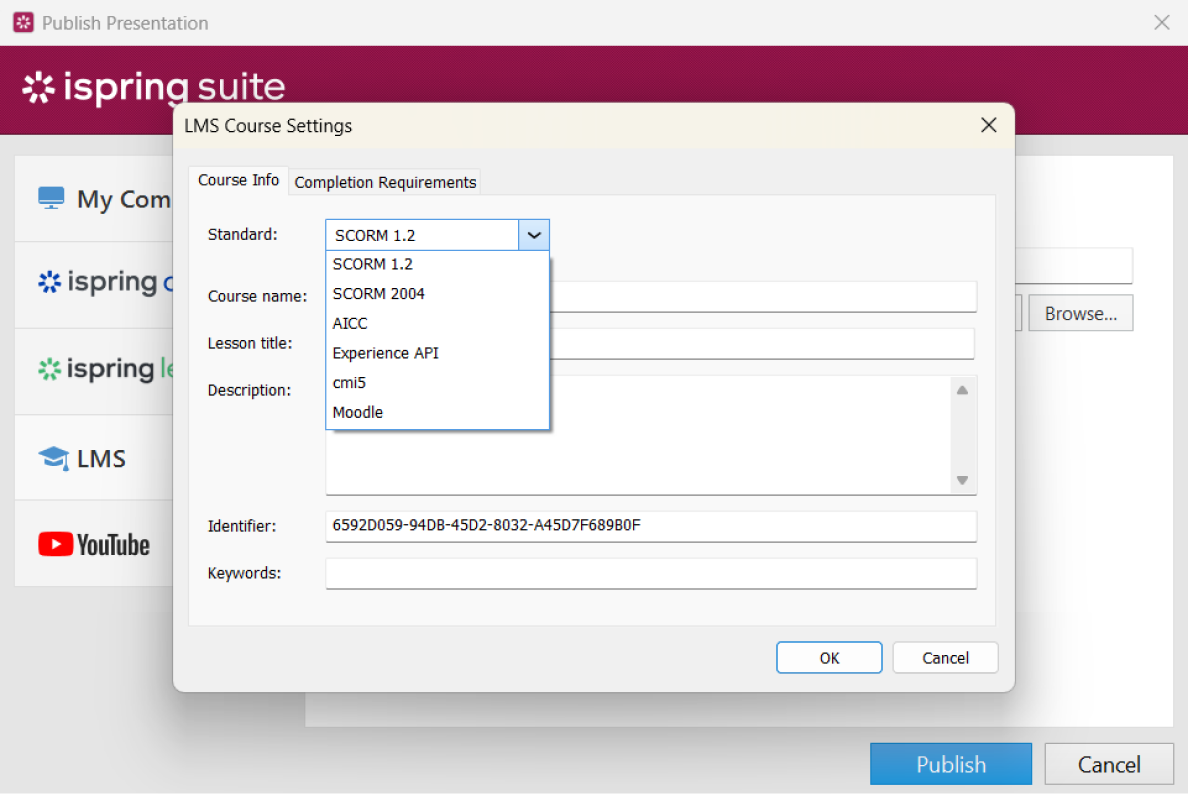Click the Description scrollbar down arrow
The width and height of the screenshot is (1188, 794).
(x=962, y=481)
